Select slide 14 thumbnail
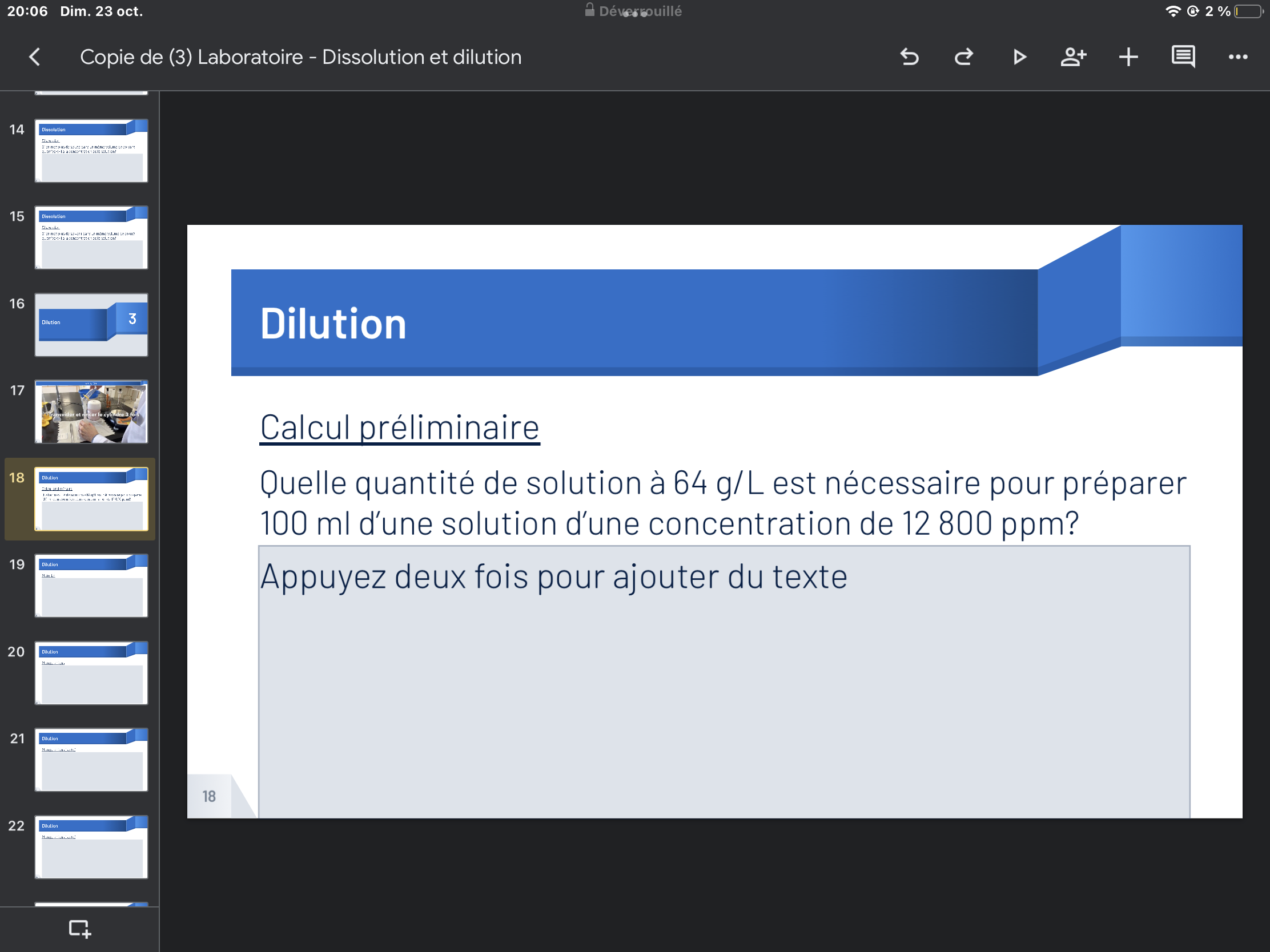Viewport: 1270px width, 952px height. [x=91, y=150]
